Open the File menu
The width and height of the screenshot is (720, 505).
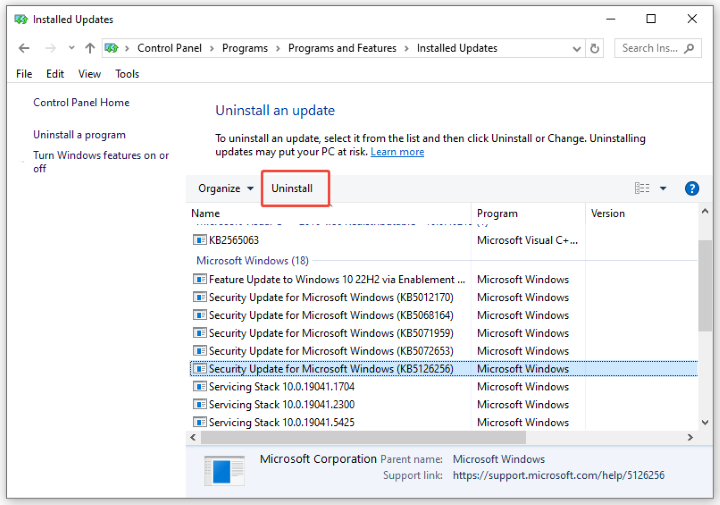coord(24,74)
